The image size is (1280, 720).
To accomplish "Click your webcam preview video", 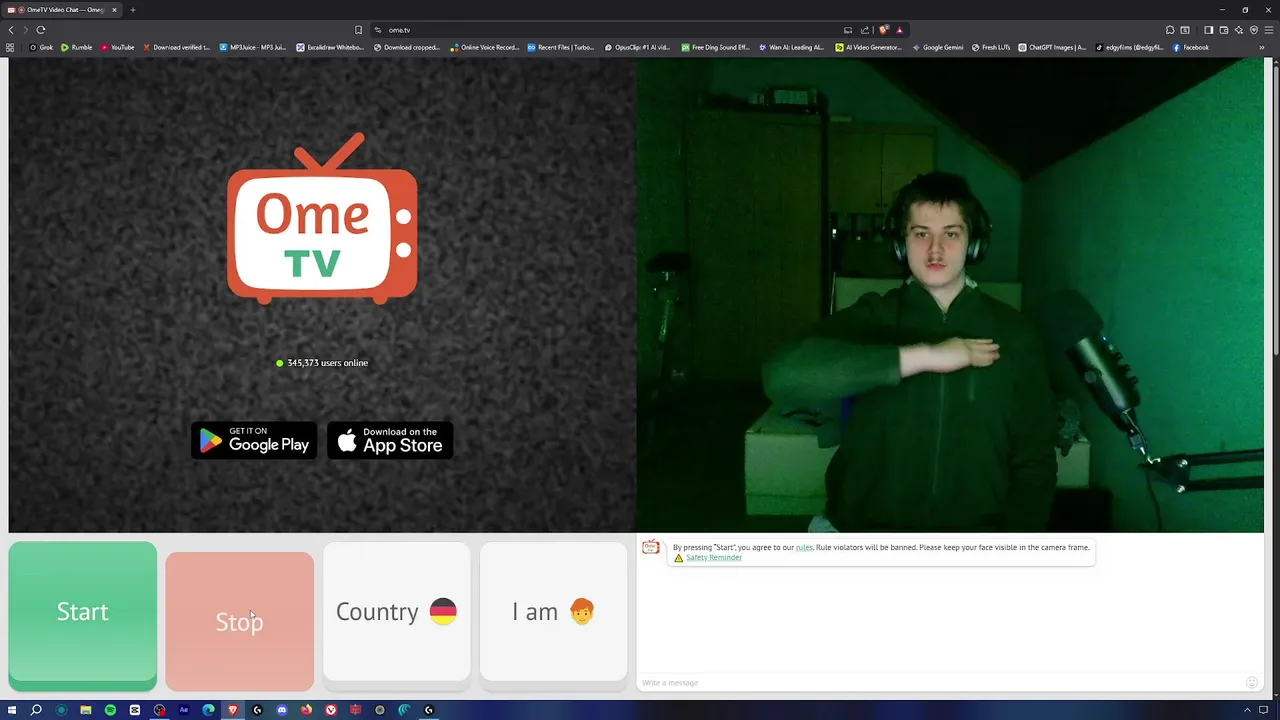I will point(950,295).
